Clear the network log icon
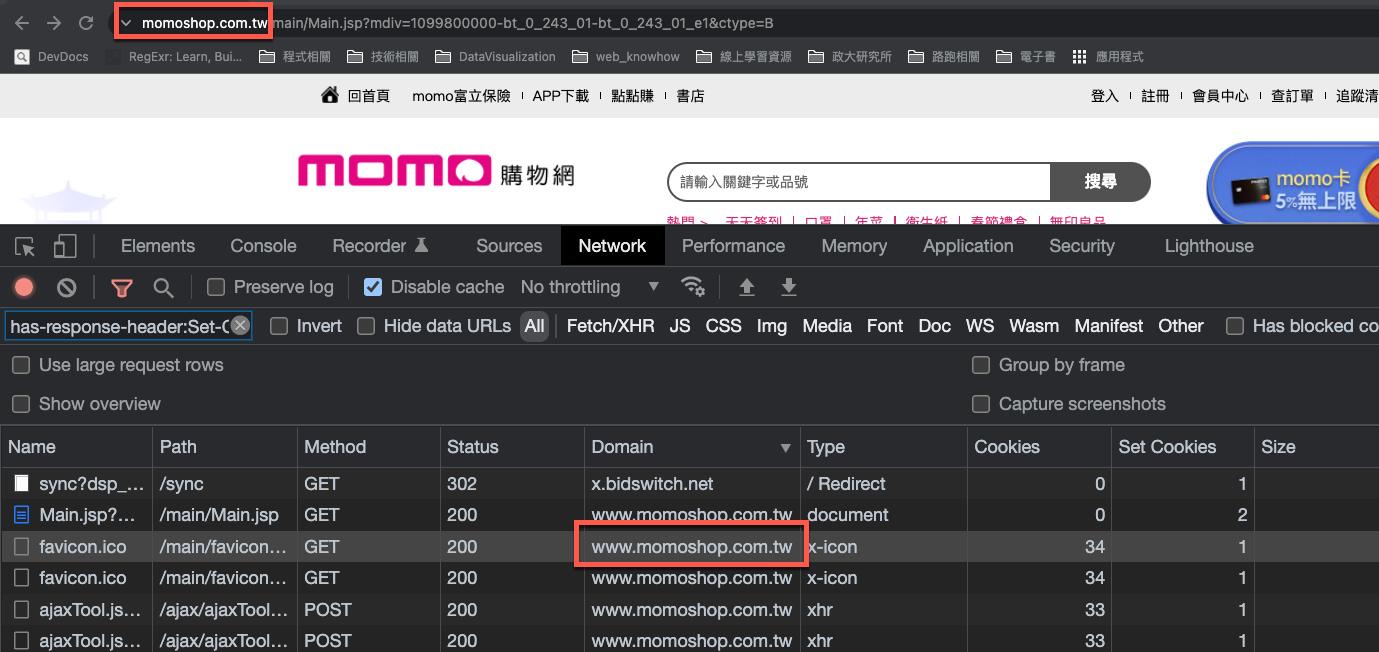1379x652 pixels. pyautogui.click(x=67, y=288)
